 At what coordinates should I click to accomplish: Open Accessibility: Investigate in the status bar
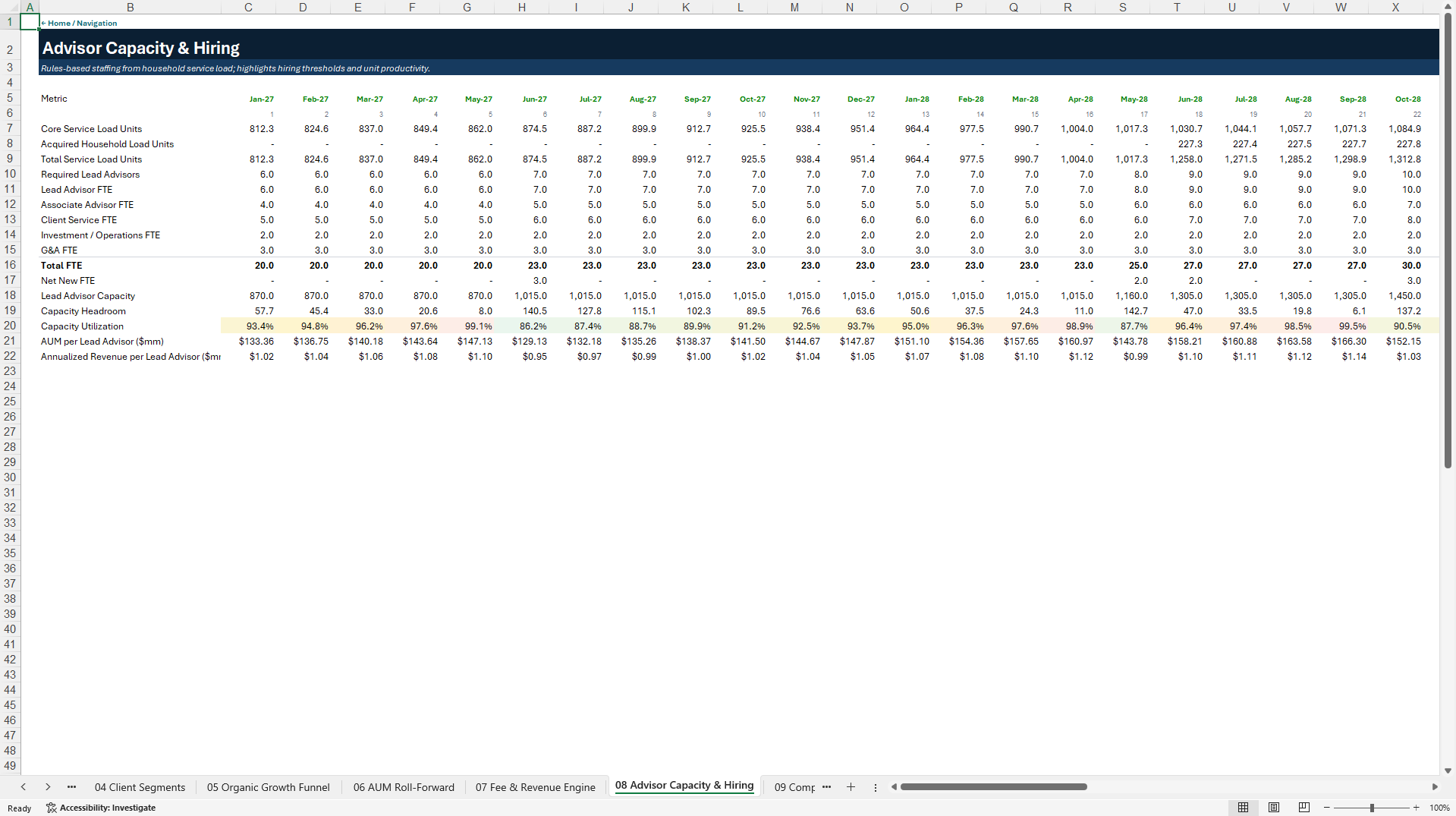pyautogui.click(x=101, y=808)
